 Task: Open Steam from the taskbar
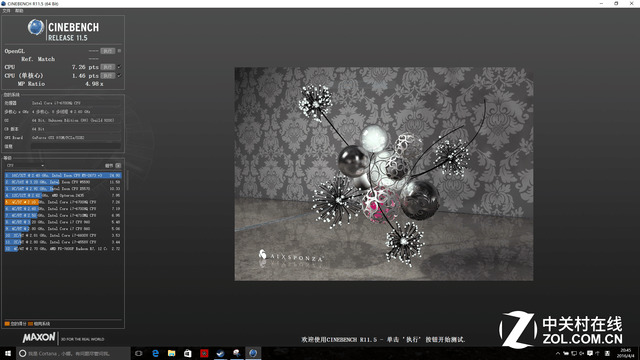click(220, 353)
